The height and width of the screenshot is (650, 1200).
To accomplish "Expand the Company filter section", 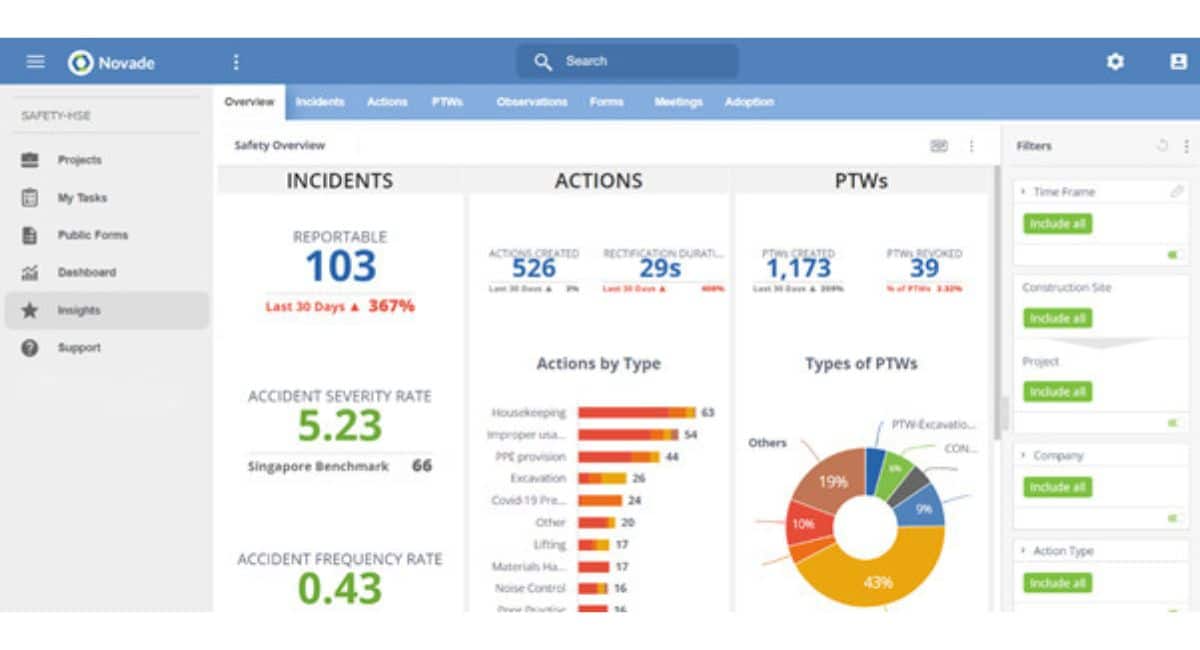I will (x=1024, y=455).
